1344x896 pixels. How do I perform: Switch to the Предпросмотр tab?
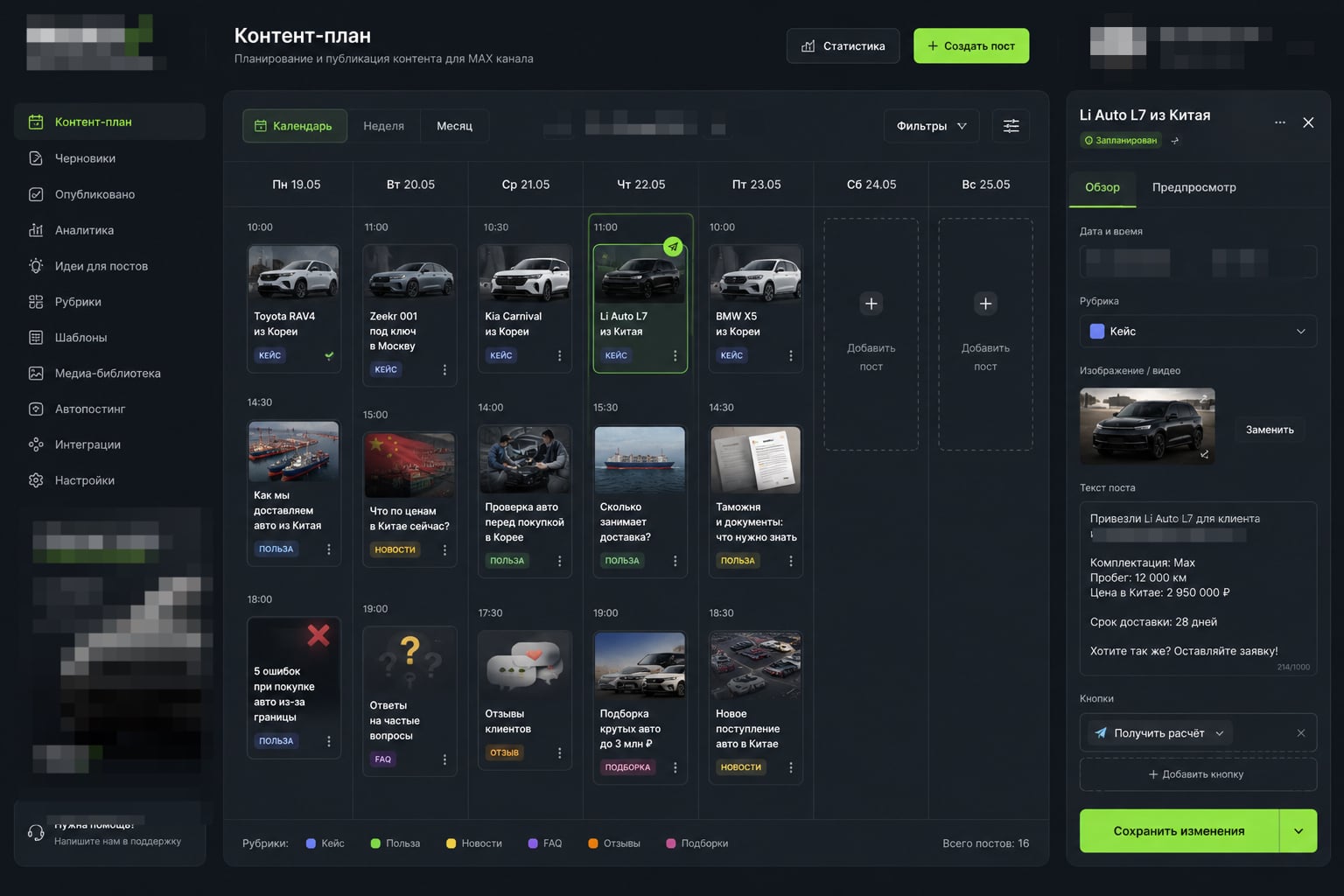(1193, 187)
